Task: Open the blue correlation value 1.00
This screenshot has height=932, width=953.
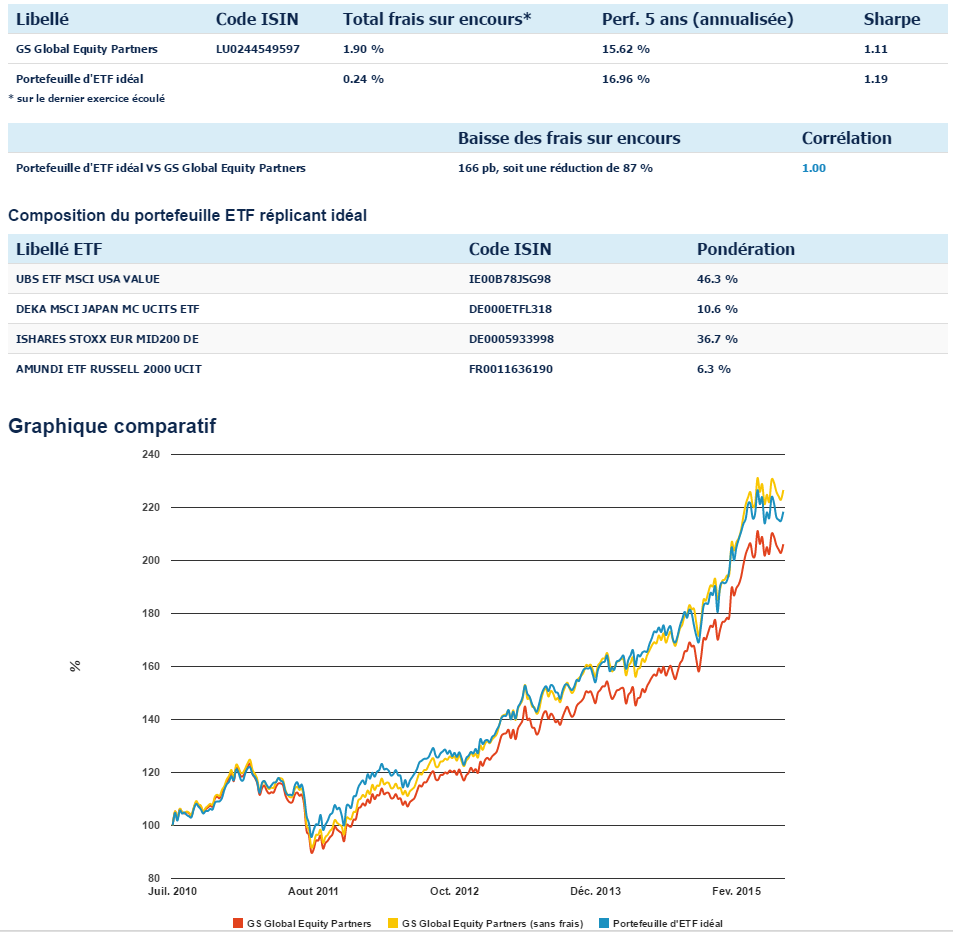Action: coord(814,168)
